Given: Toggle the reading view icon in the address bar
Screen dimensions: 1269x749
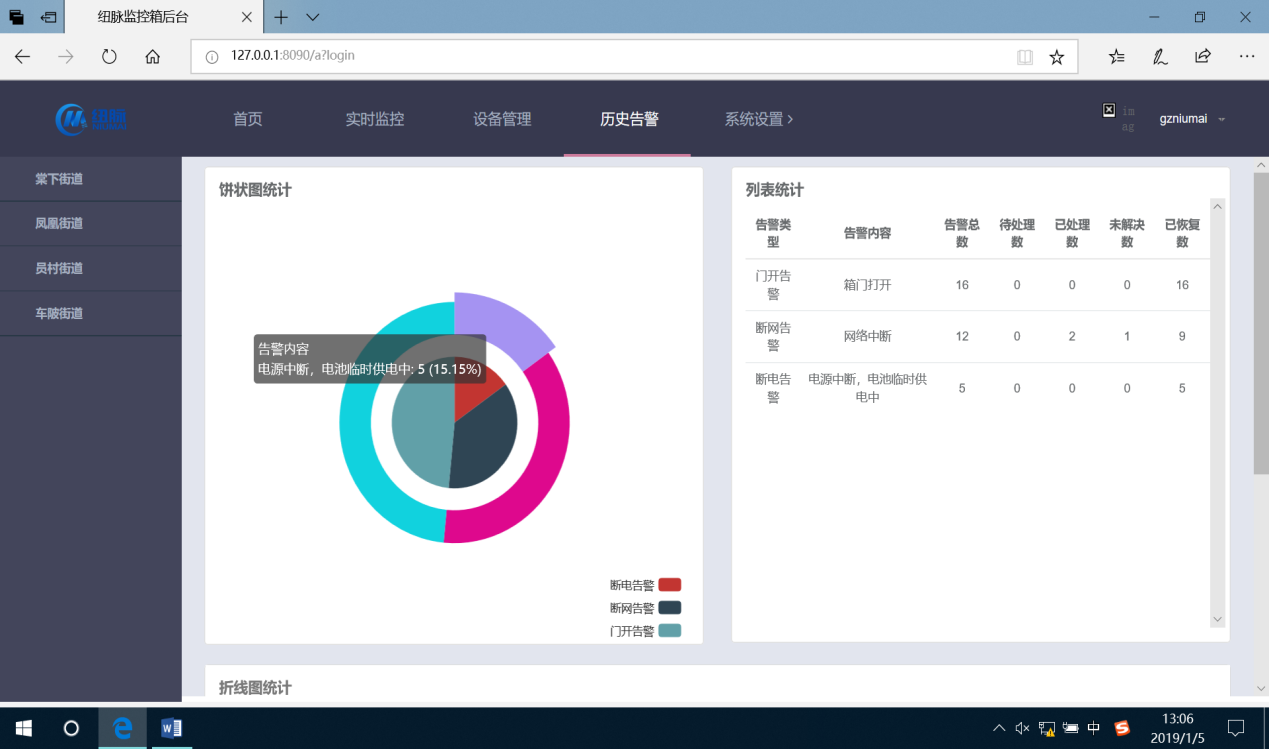Looking at the screenshot, I should 1025,56.
